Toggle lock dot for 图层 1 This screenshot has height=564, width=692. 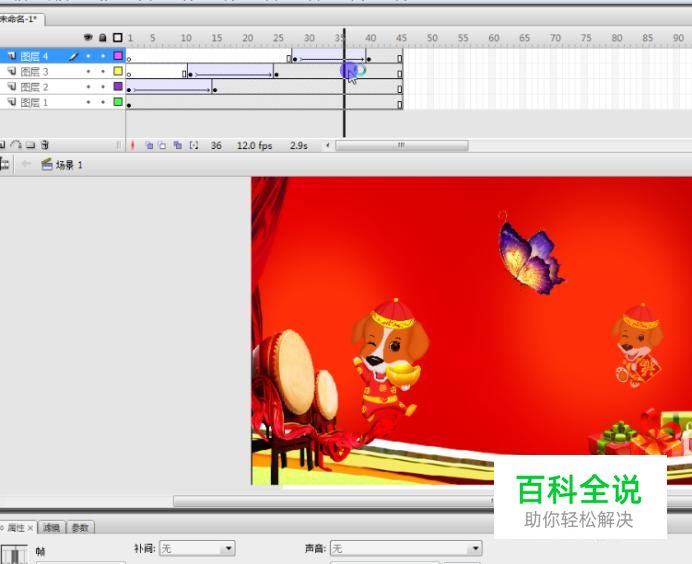click(x=103, y=102)
